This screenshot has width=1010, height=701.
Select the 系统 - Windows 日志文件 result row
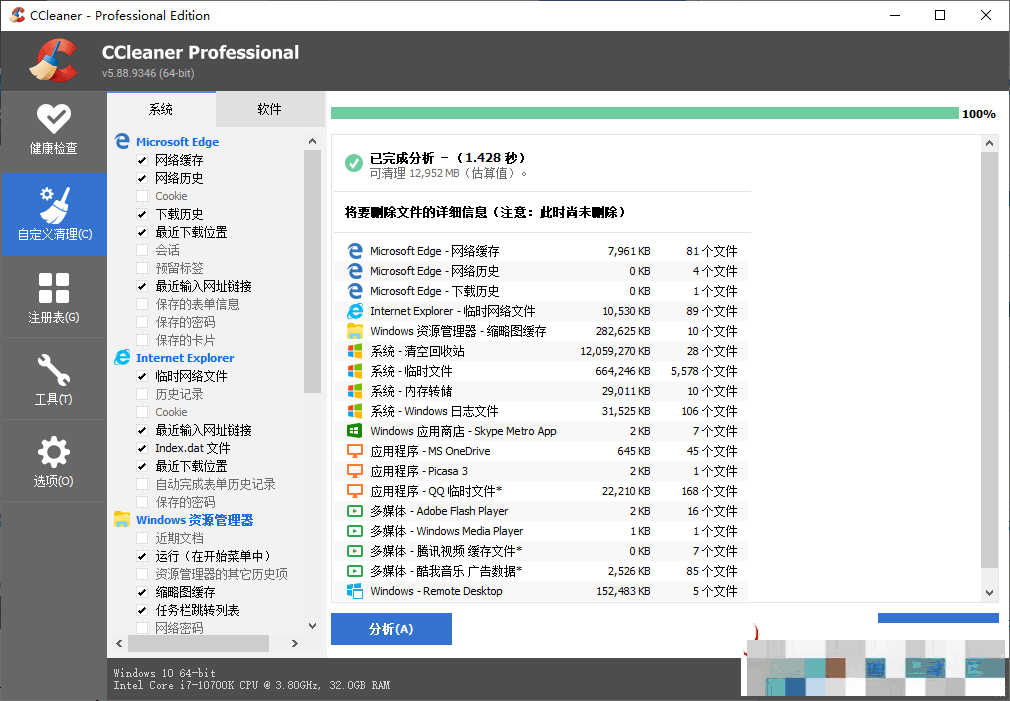(542, 410)
